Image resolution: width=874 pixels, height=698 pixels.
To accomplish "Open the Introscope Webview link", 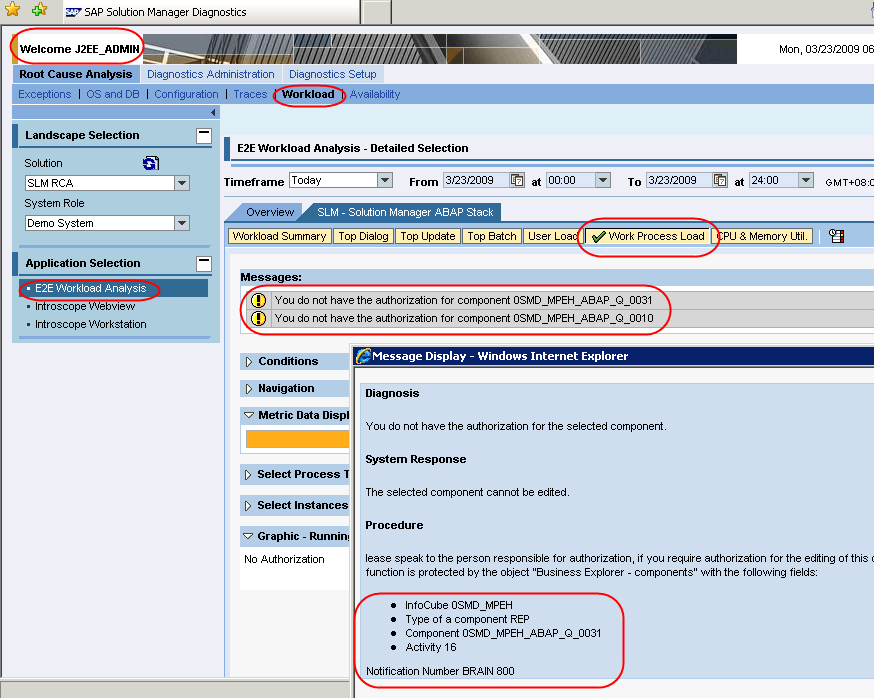I will (x=84, y=306).
